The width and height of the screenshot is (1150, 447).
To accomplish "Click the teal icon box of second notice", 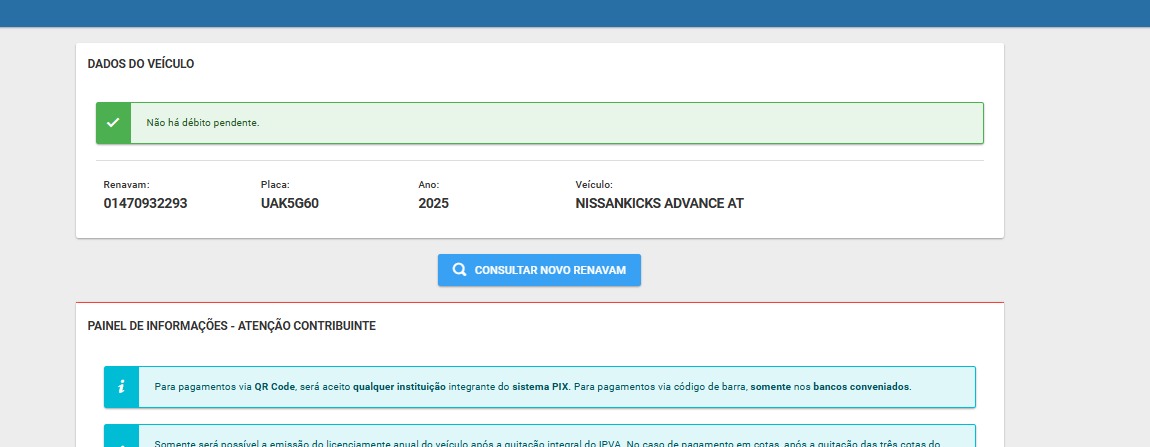I will pyautogui.click(x=121, y=438).
